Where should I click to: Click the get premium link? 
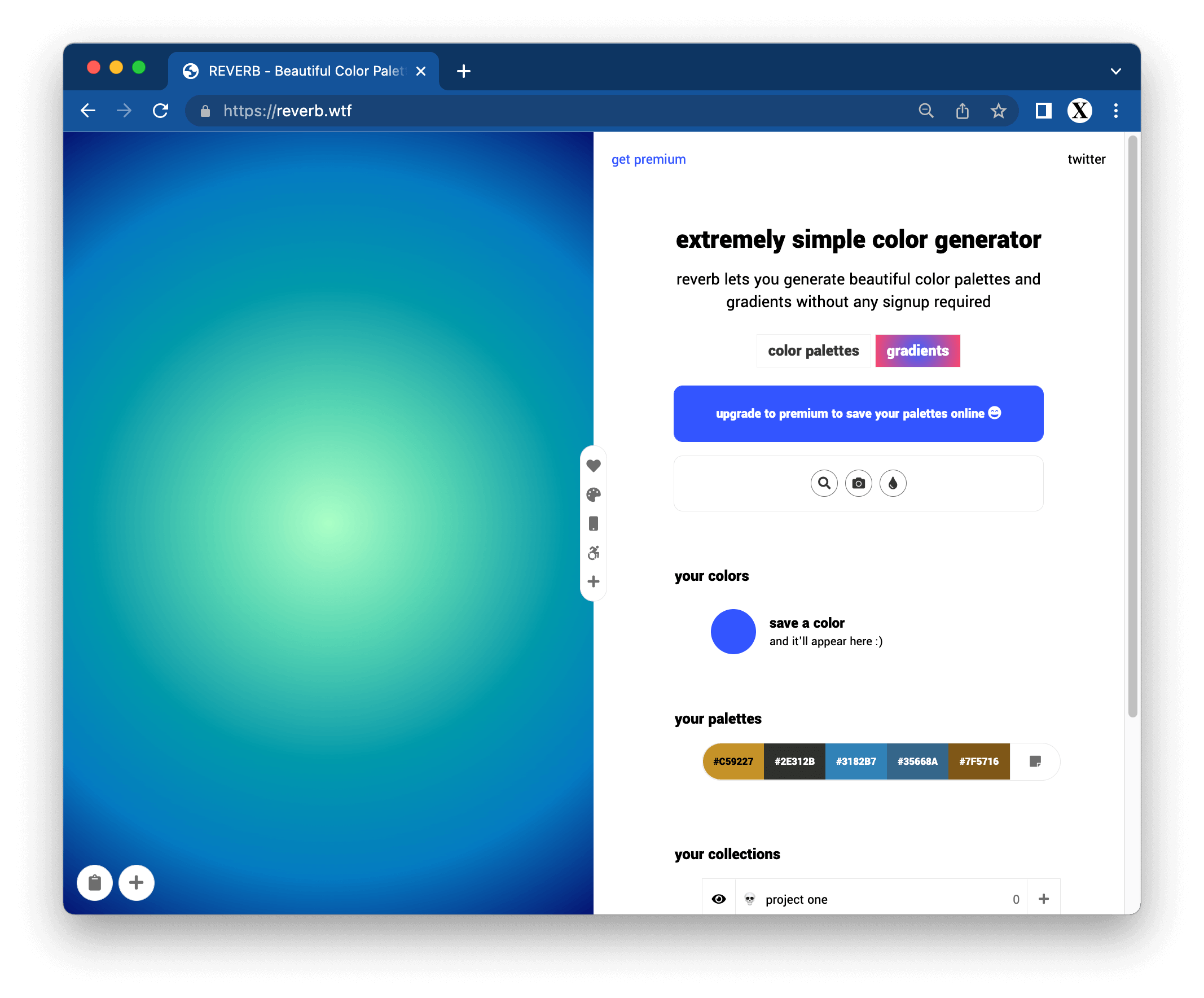[x=648, y=159]
